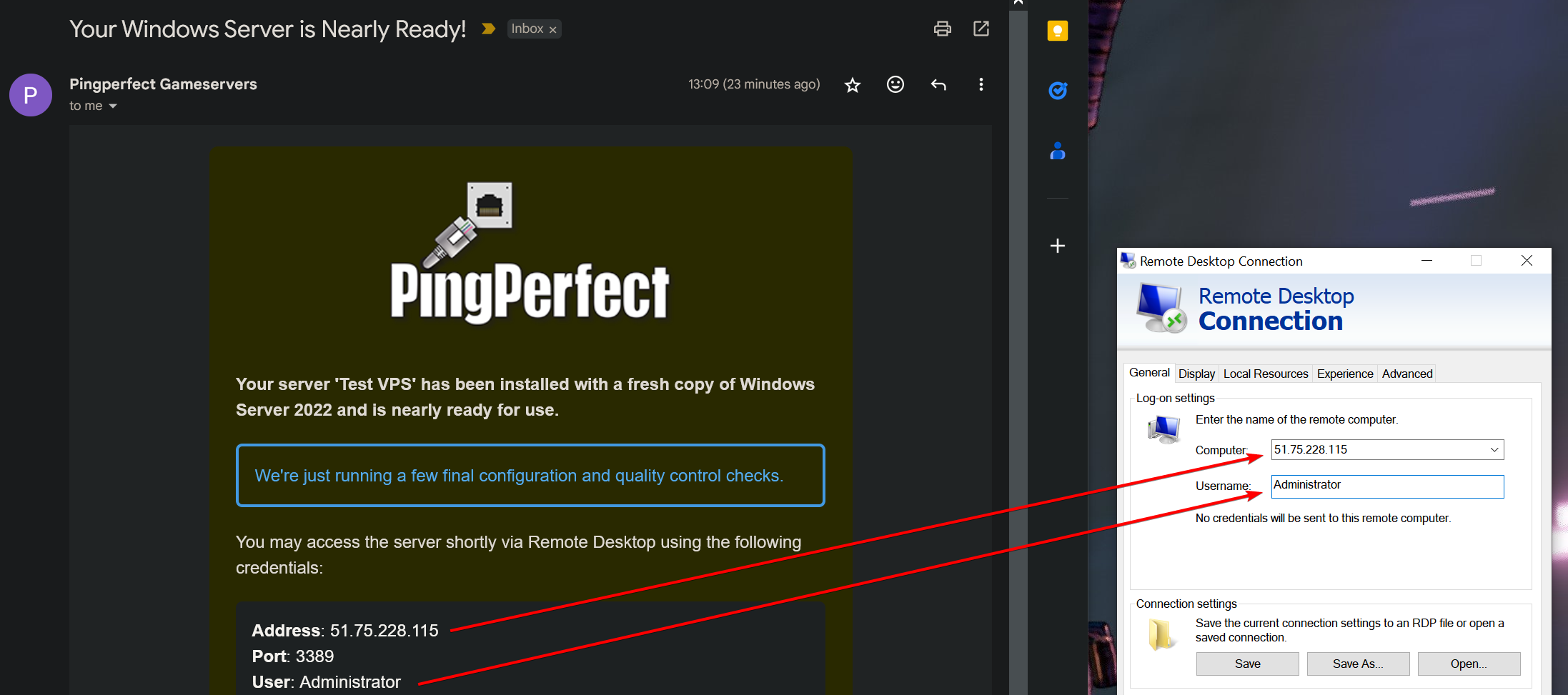Click the Open... button
Viewport: 1568px width, 695px height.
pos(1468,664)
